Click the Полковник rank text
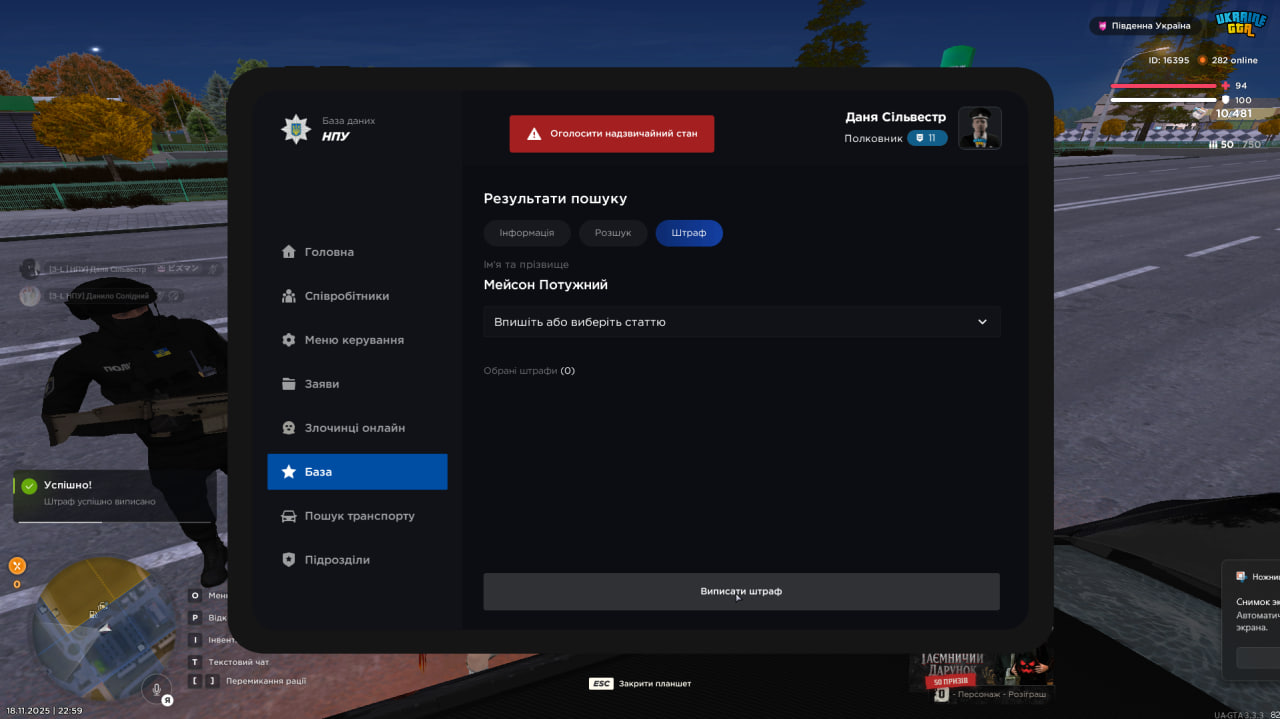 (872, 138)
